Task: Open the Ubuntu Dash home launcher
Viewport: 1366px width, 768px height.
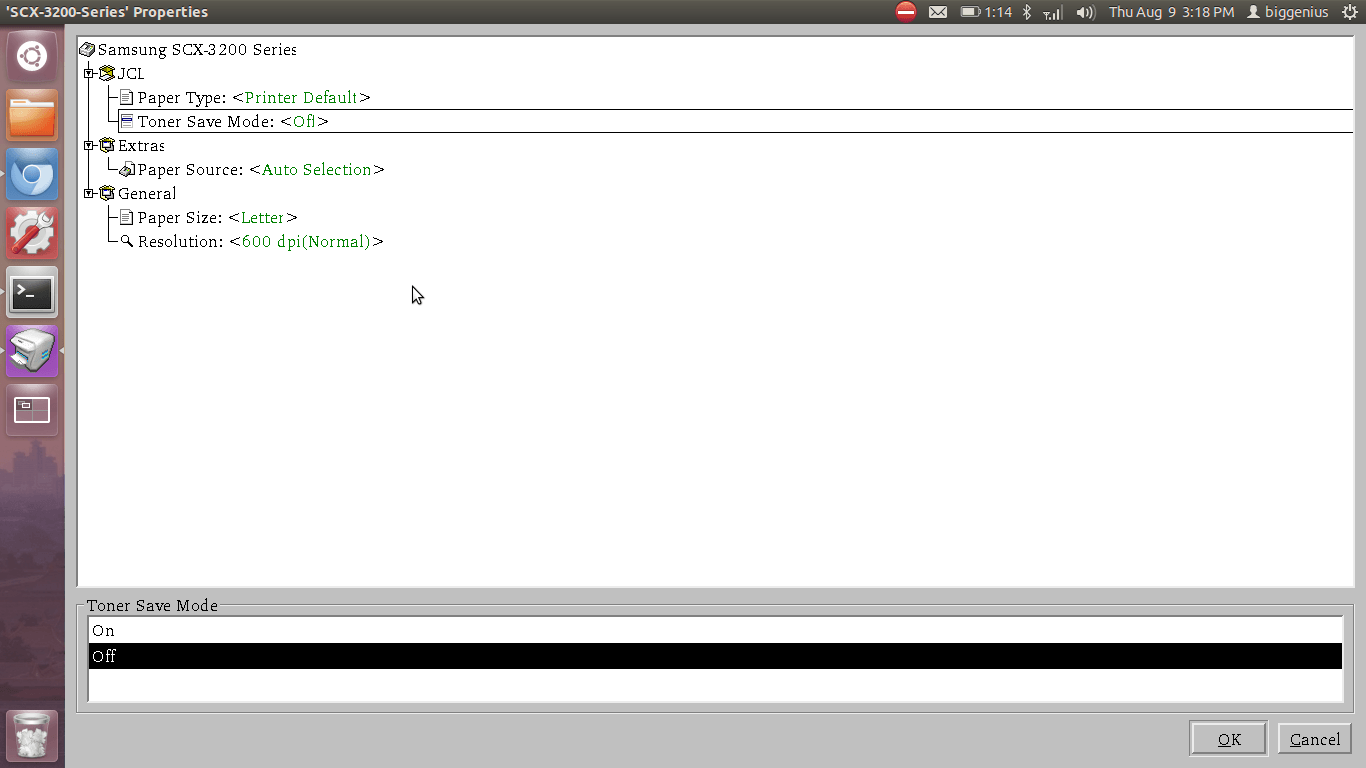Action: [32, 56]
